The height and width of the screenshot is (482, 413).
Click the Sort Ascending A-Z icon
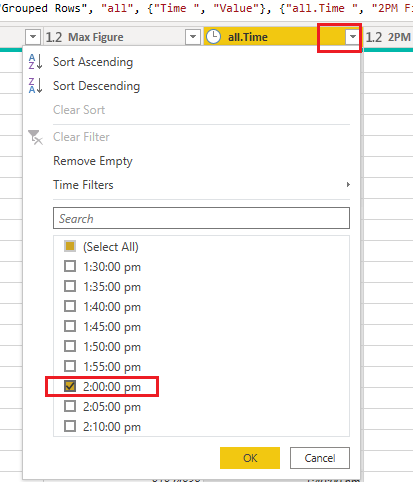point(35,62)
